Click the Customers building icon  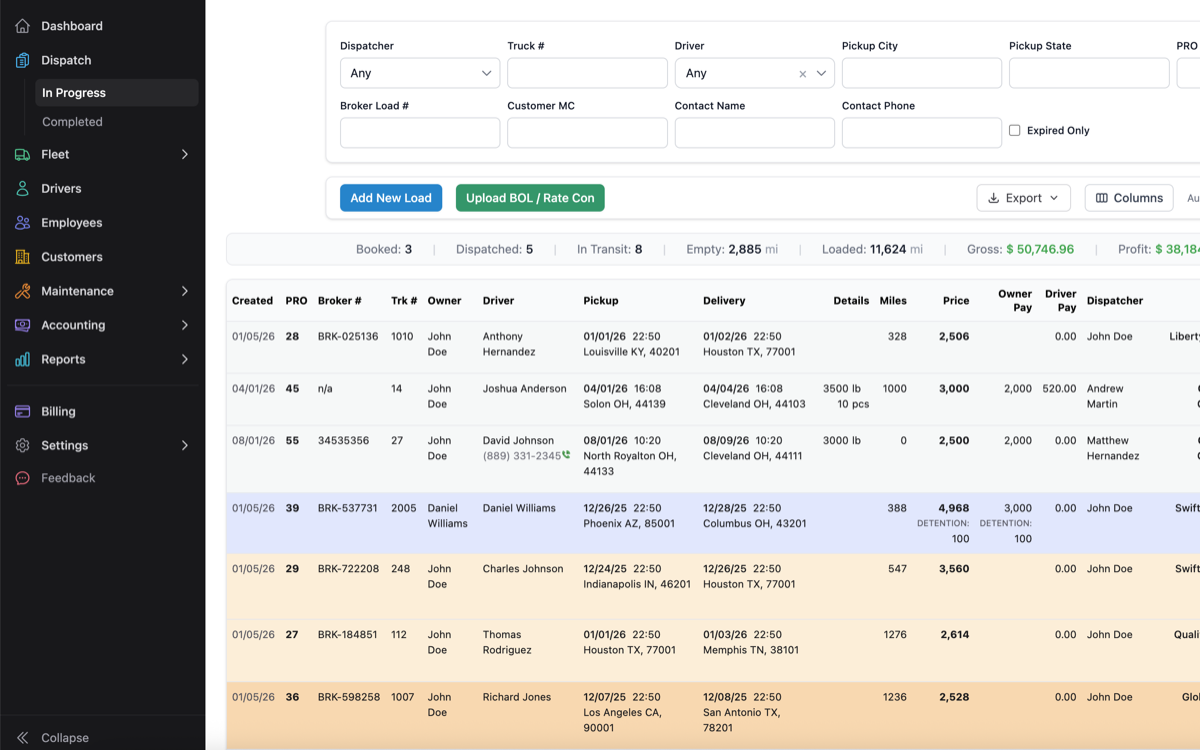22,257
